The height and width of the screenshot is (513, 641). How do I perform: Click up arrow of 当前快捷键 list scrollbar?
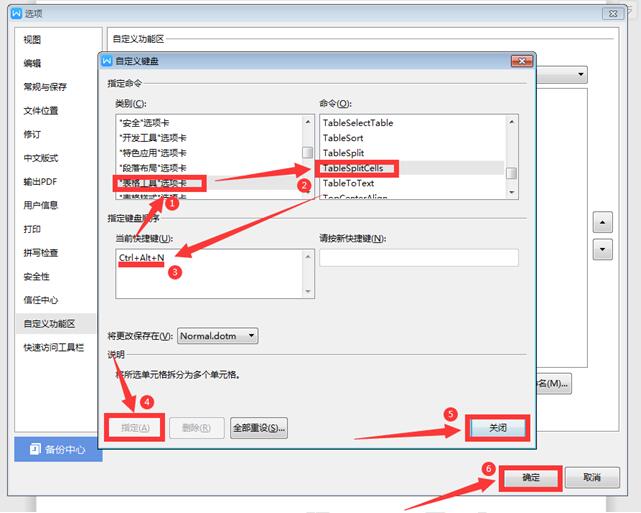click(308, 257)
